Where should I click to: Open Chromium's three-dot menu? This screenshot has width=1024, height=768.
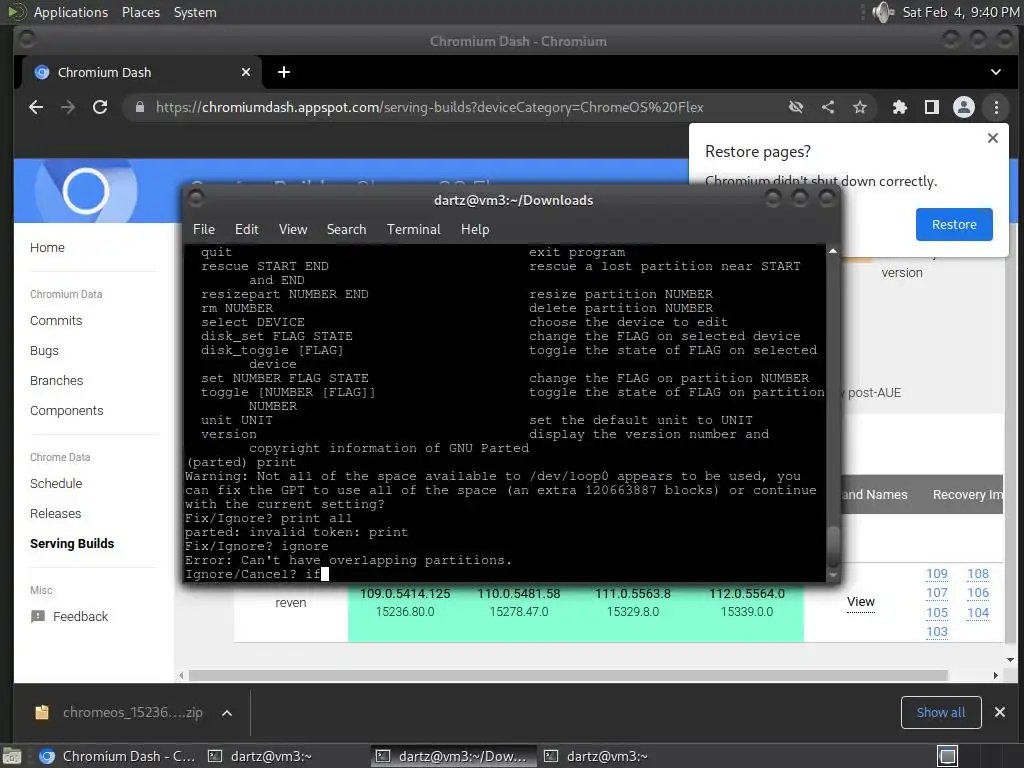(996, 107)
